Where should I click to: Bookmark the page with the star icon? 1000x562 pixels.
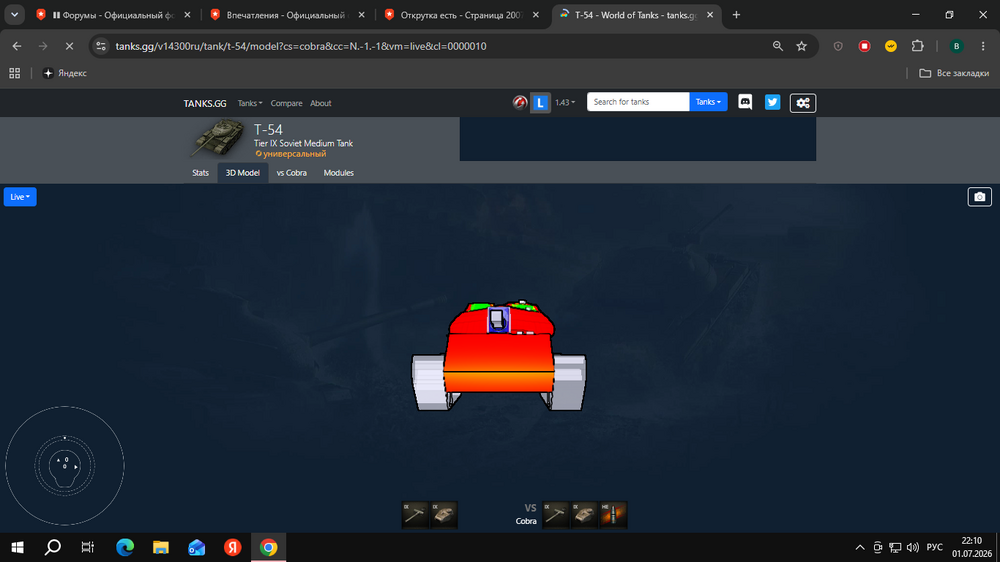(802, 46)
